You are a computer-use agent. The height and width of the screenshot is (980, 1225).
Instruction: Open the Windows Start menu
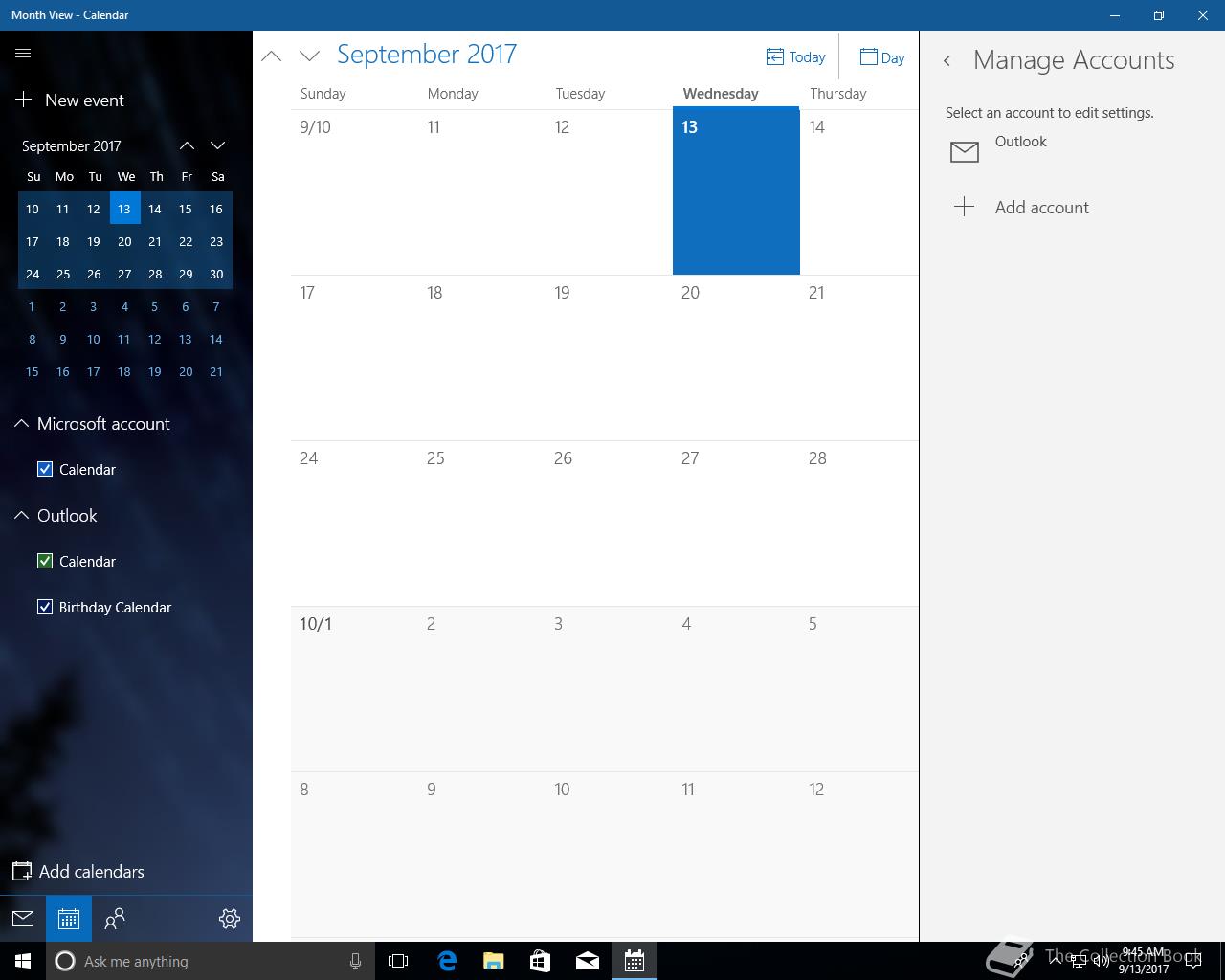(23, 961)
